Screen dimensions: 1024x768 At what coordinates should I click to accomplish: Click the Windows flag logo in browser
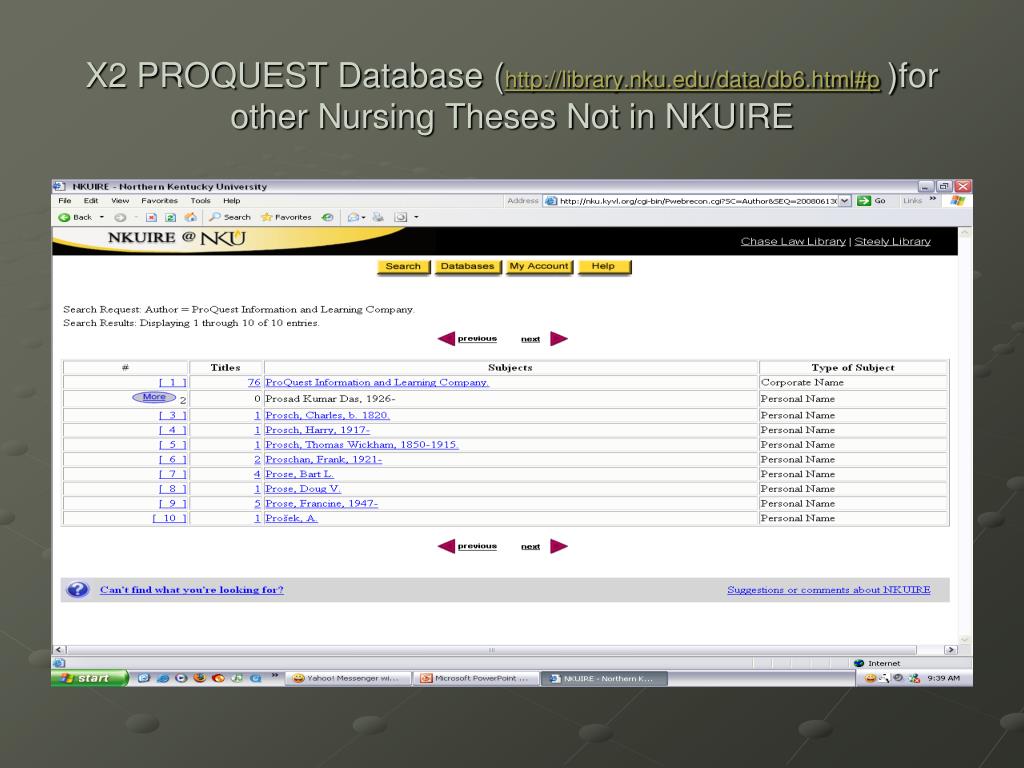(x=957, y=200)
